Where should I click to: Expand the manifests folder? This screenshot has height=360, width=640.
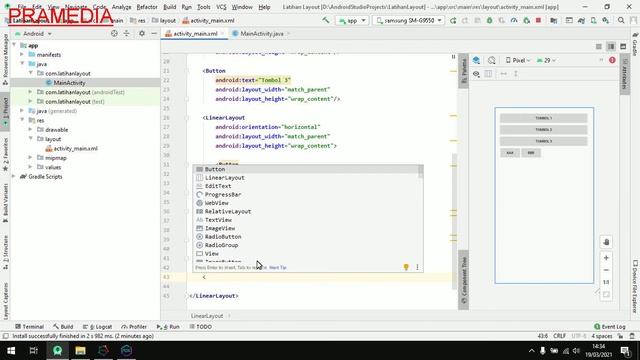tap(22, 55)
